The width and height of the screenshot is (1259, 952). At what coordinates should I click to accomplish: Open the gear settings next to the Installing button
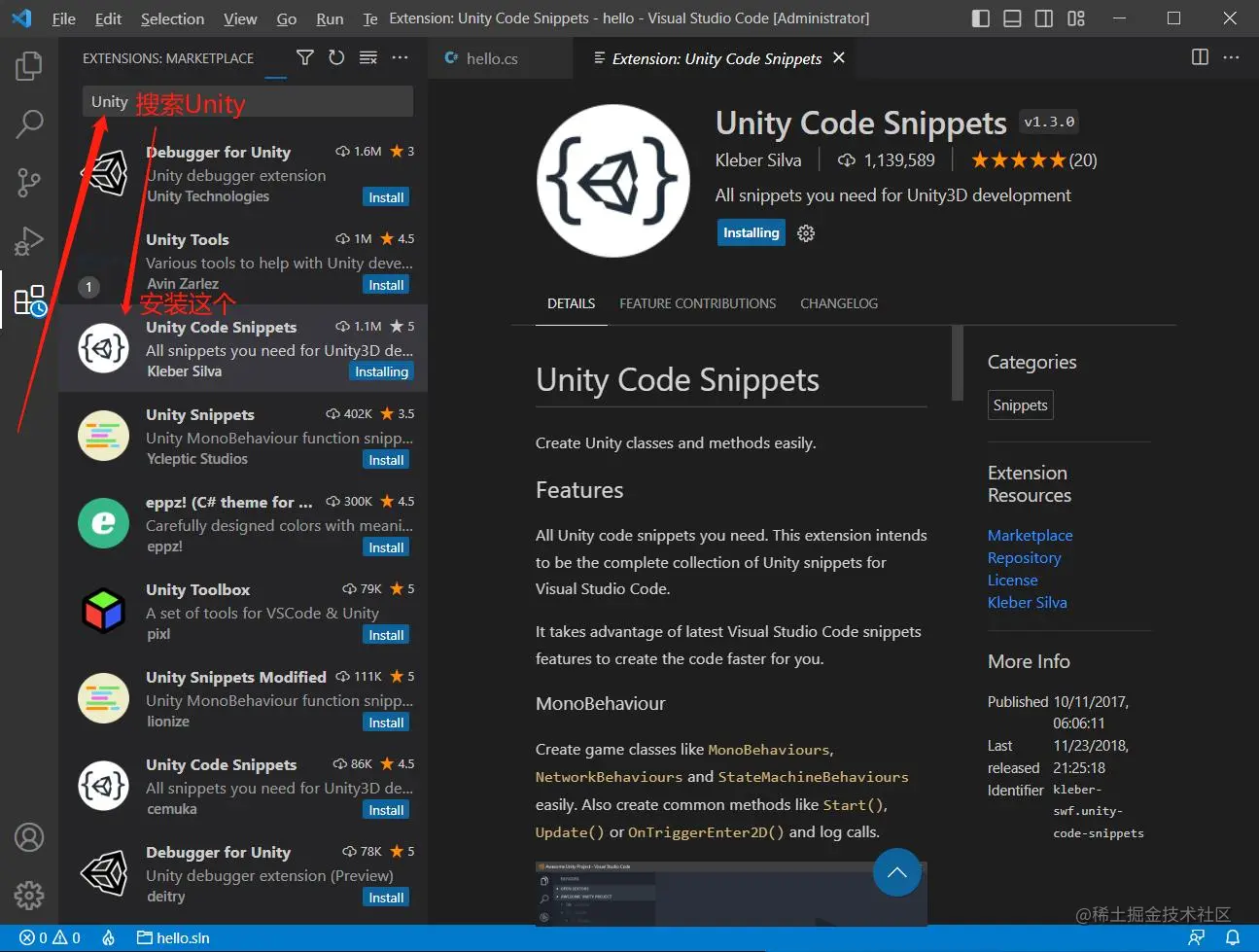point(806,232)
